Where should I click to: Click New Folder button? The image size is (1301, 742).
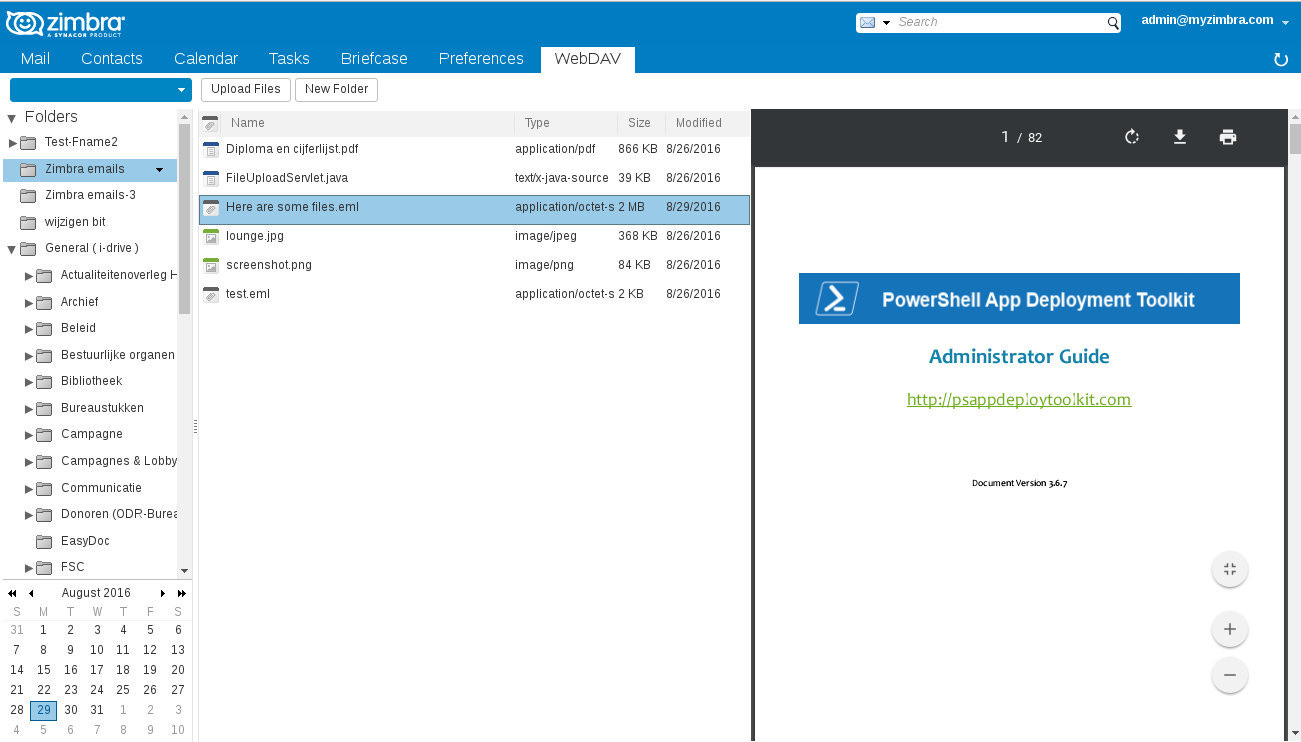click(x=337, y=89)
